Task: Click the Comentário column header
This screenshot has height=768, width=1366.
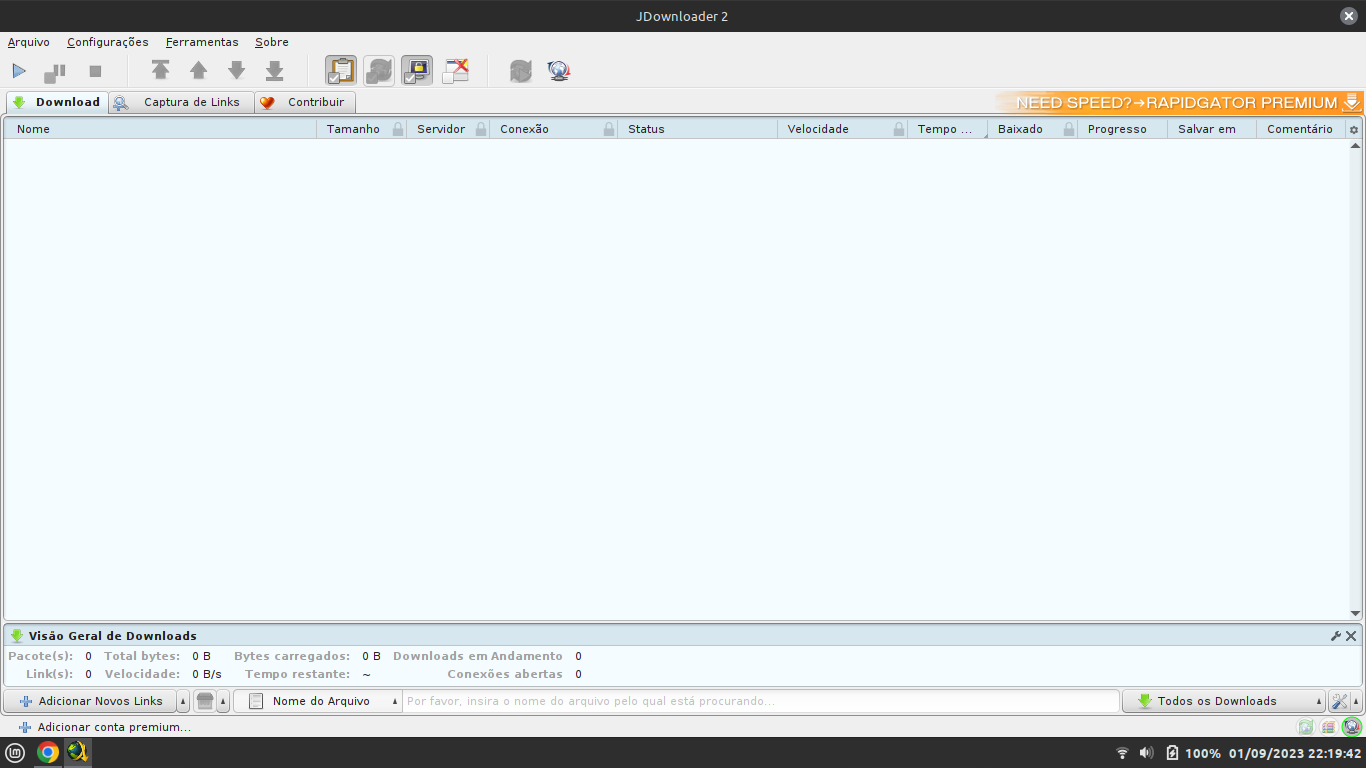Action: (1300, 129)
